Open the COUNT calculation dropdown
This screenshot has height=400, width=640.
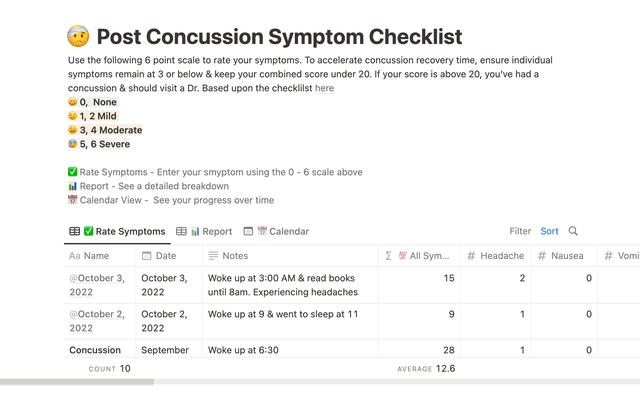point(109,368)
